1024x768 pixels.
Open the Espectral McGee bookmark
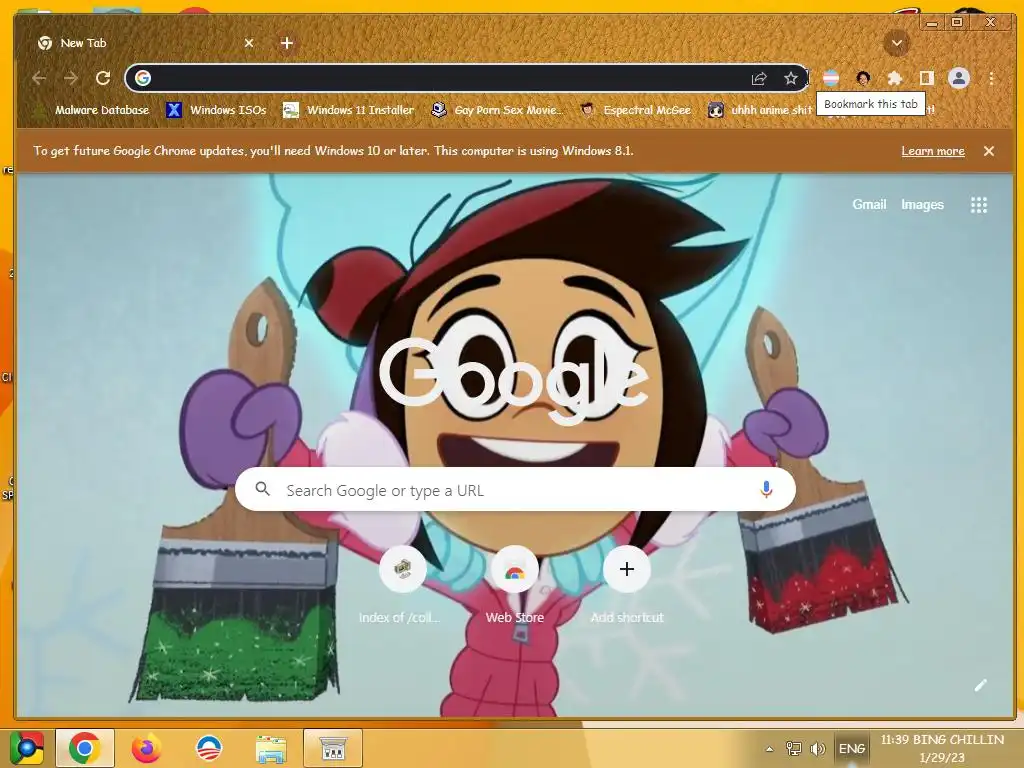pos(636,110)
